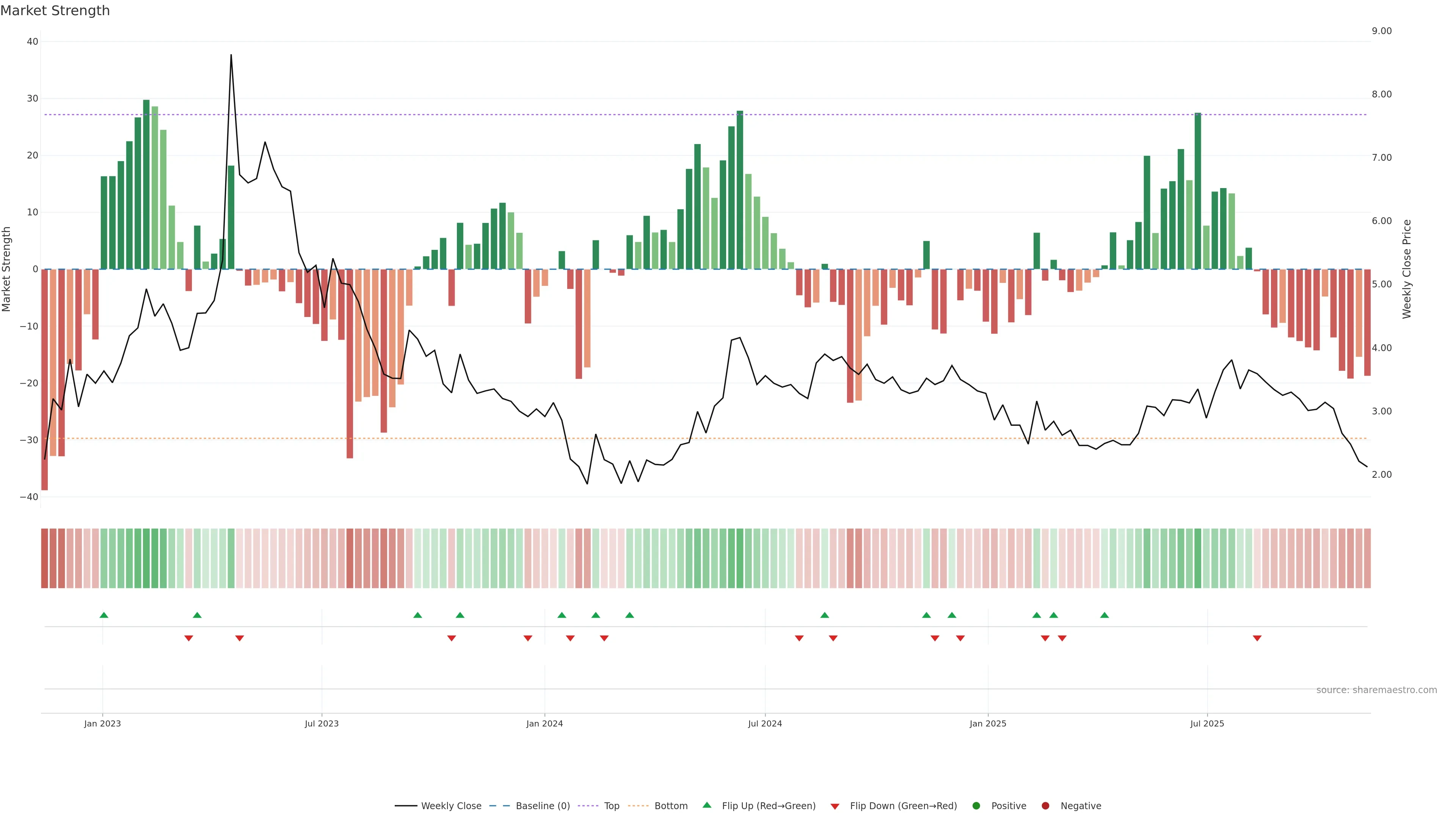
Task: Click the Weekly Close Price axis title
Action: (1407, 269)
